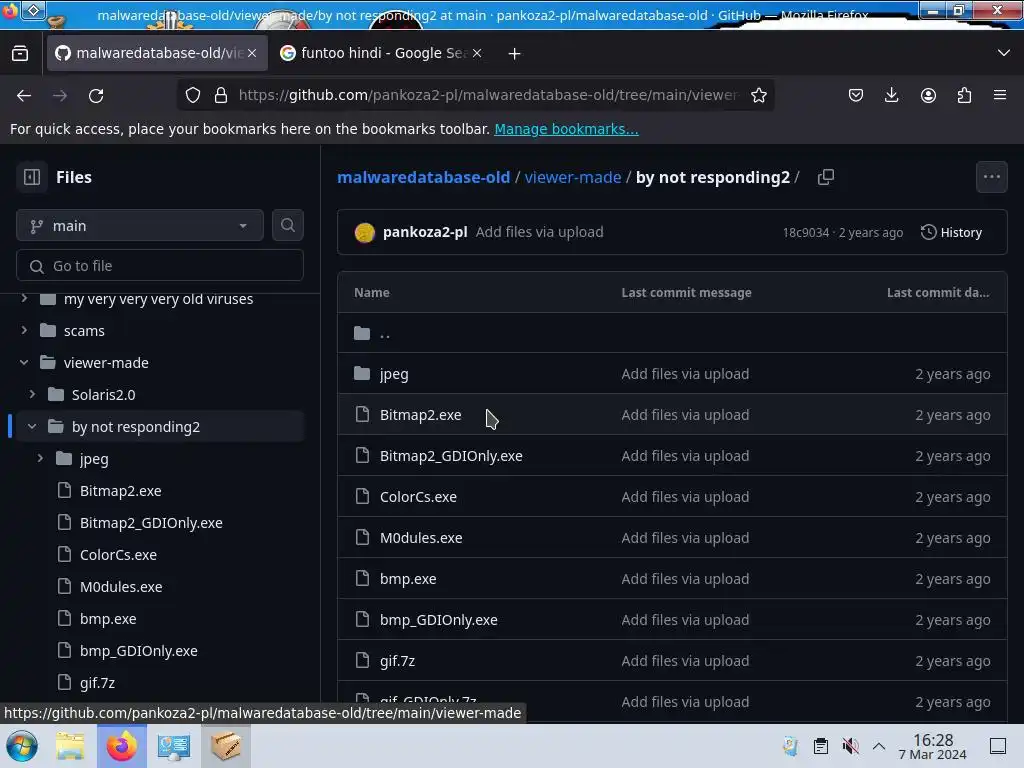Open the main branch selector dropdown
Image resolution: width=1024 pixels, height=768 pixels.
pos(140,225)
